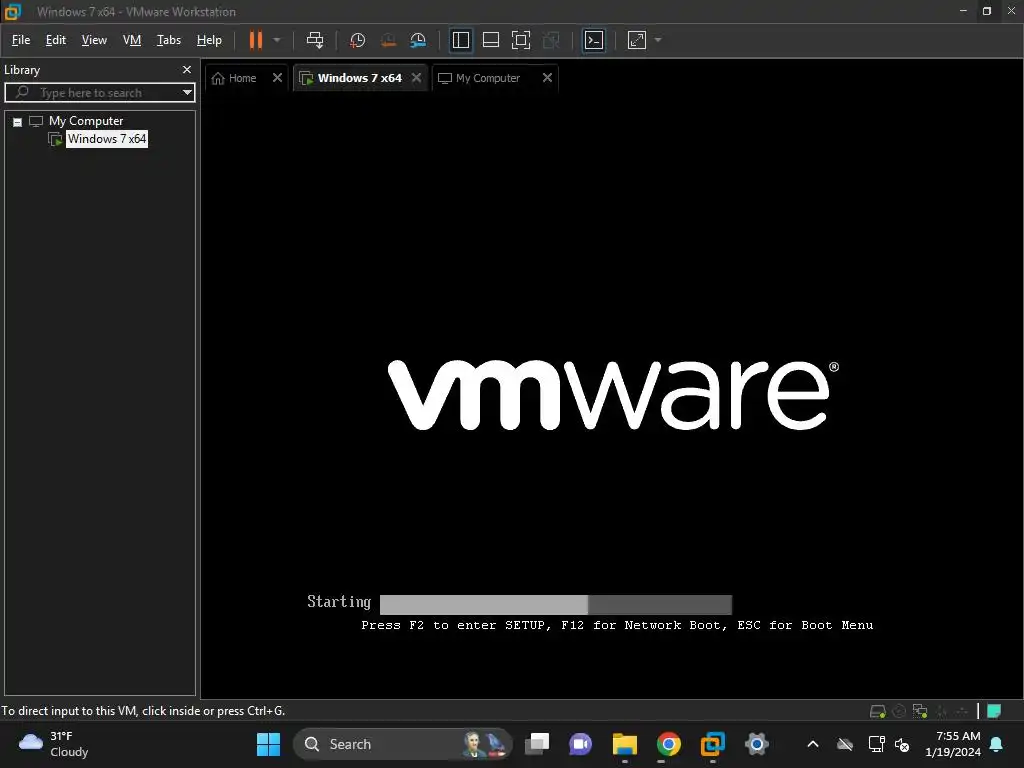
Task: Toggle the console view icon
Action: 594,40
